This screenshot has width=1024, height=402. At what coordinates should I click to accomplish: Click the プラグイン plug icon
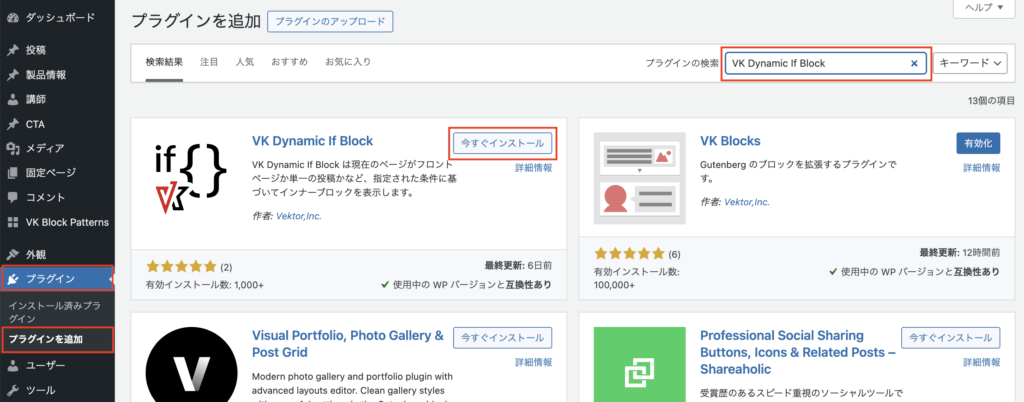coord(12,279)
